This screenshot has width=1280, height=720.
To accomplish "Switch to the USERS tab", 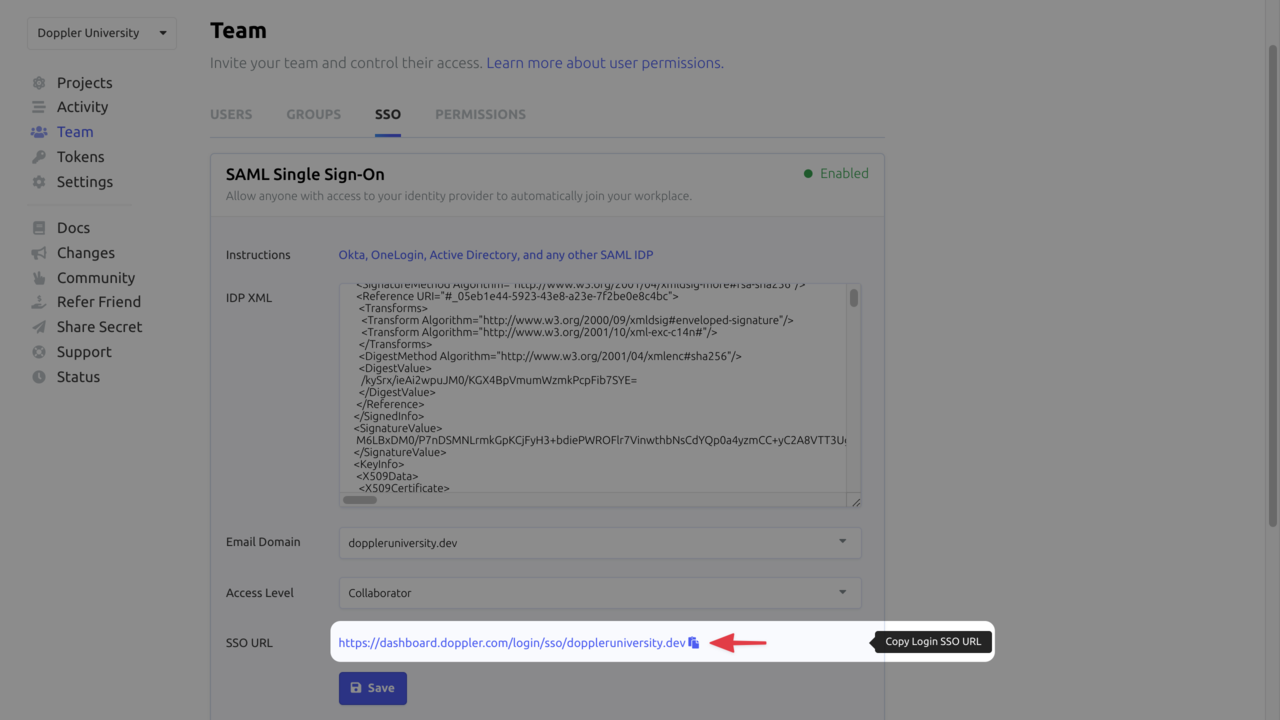I will point(231,114).
